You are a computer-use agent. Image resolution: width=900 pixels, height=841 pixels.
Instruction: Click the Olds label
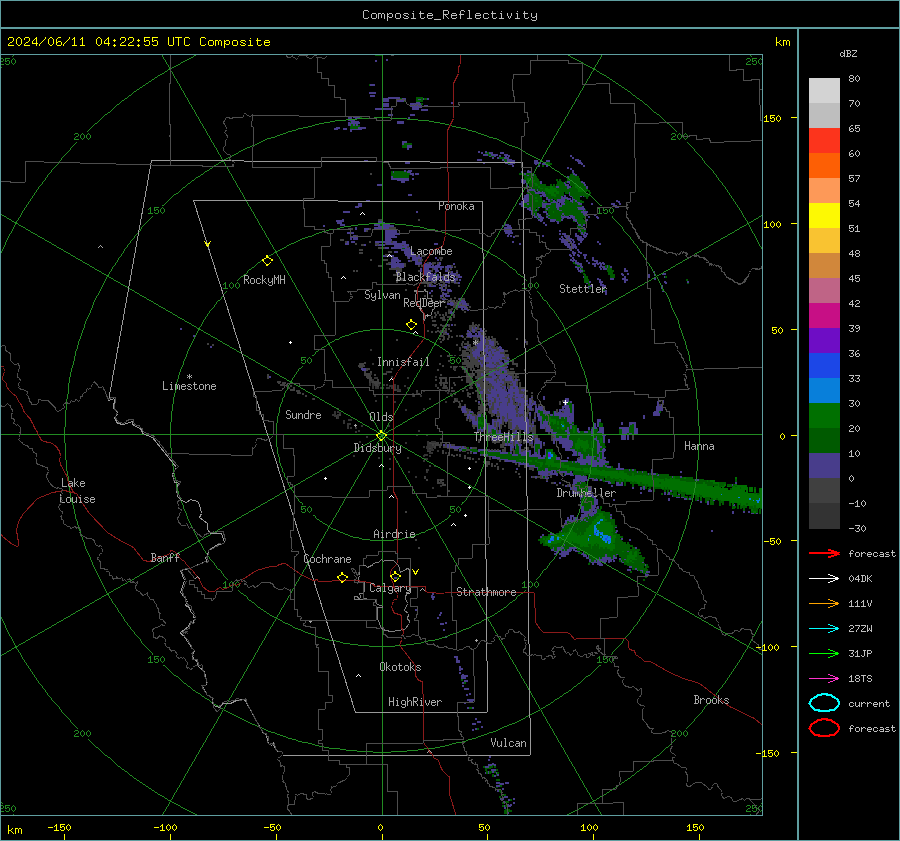point(381,417)
